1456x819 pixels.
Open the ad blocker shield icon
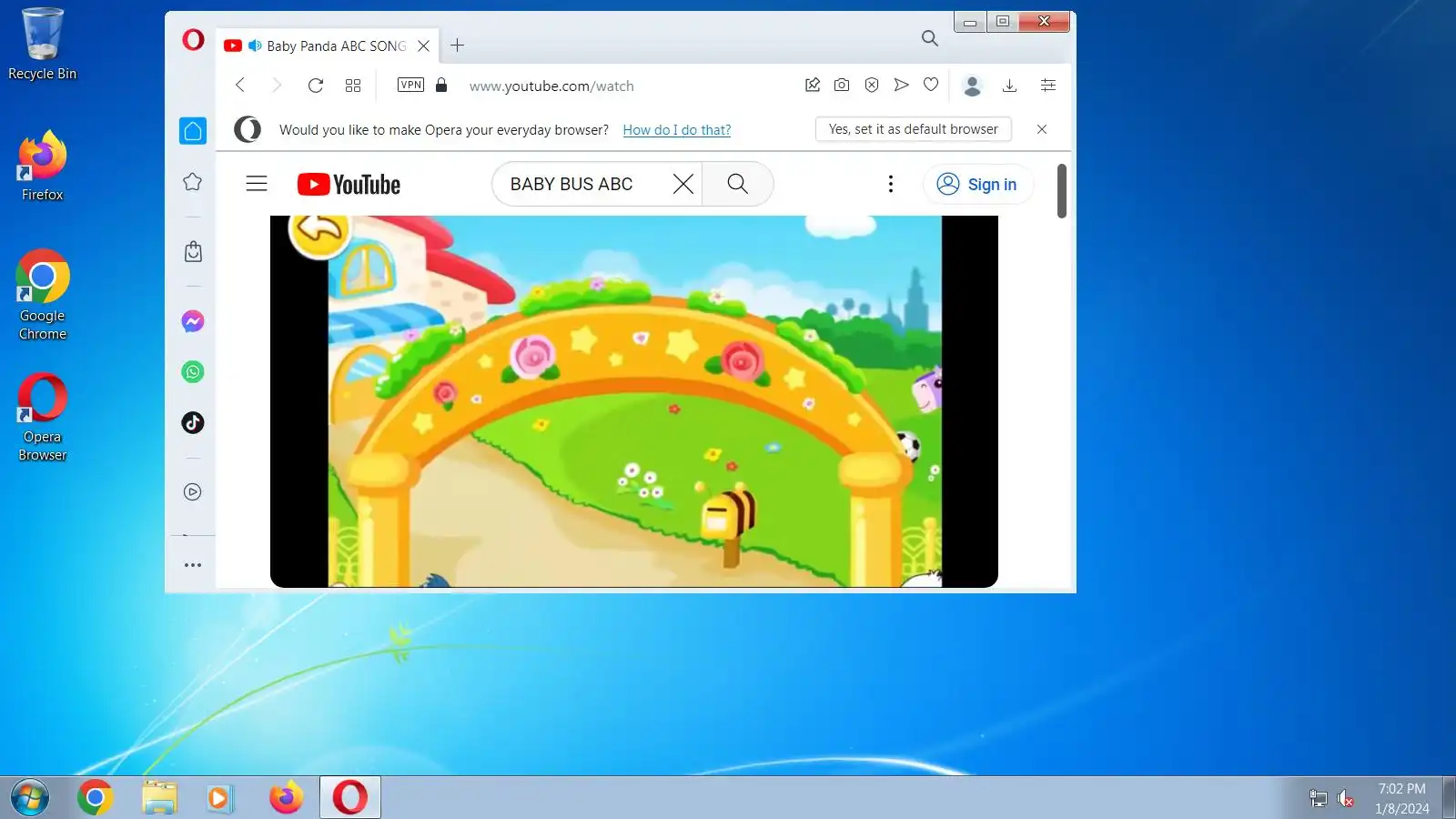(872, 85)
